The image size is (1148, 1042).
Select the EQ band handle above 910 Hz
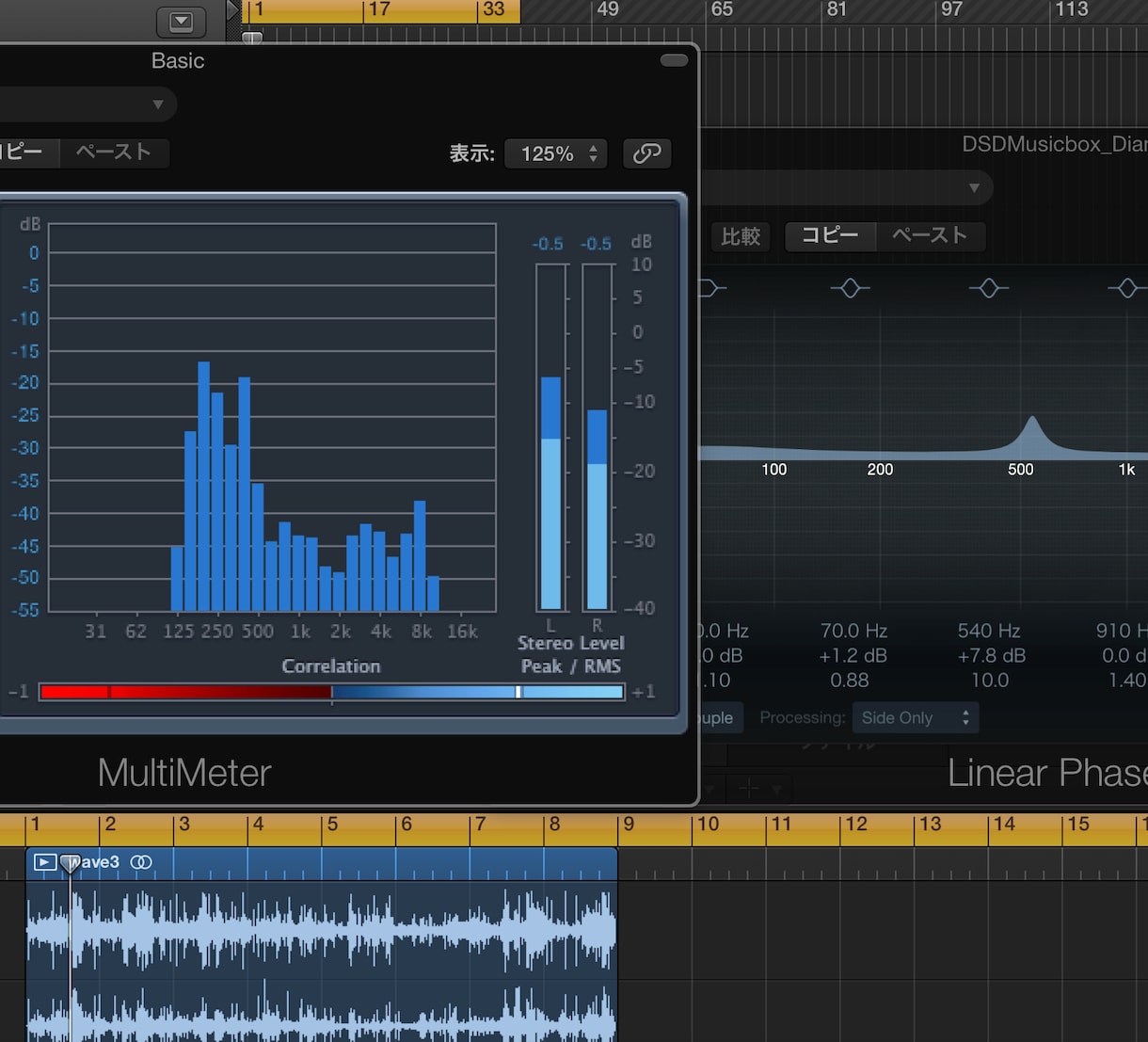click(1126, 288)
